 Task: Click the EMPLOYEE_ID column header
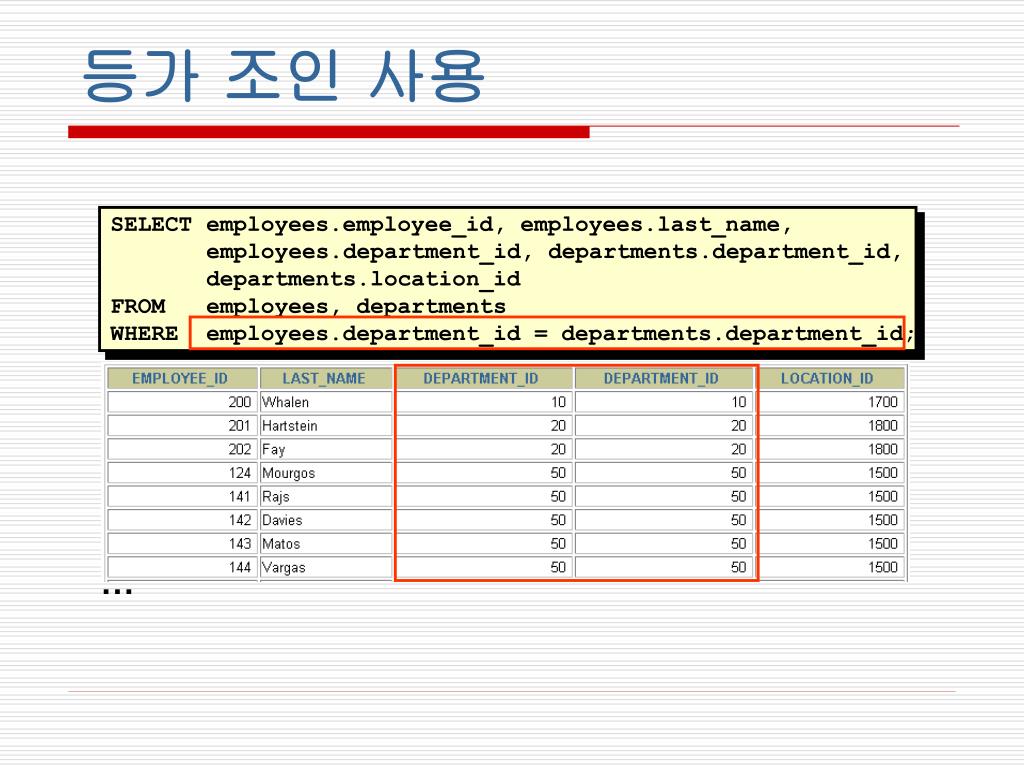tap(182, 379)
